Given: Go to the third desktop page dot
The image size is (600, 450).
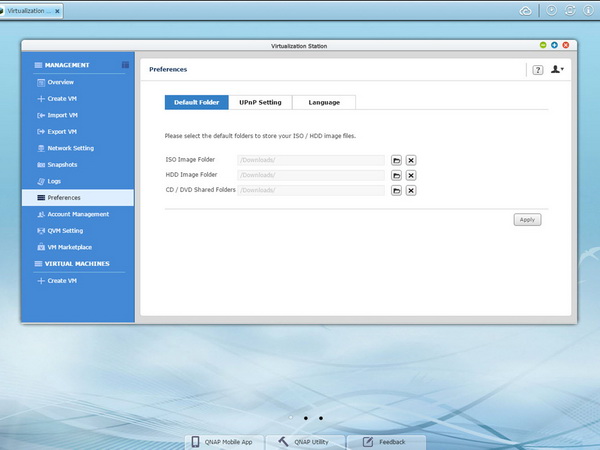Looking at the screenshot, I should 321,418.
